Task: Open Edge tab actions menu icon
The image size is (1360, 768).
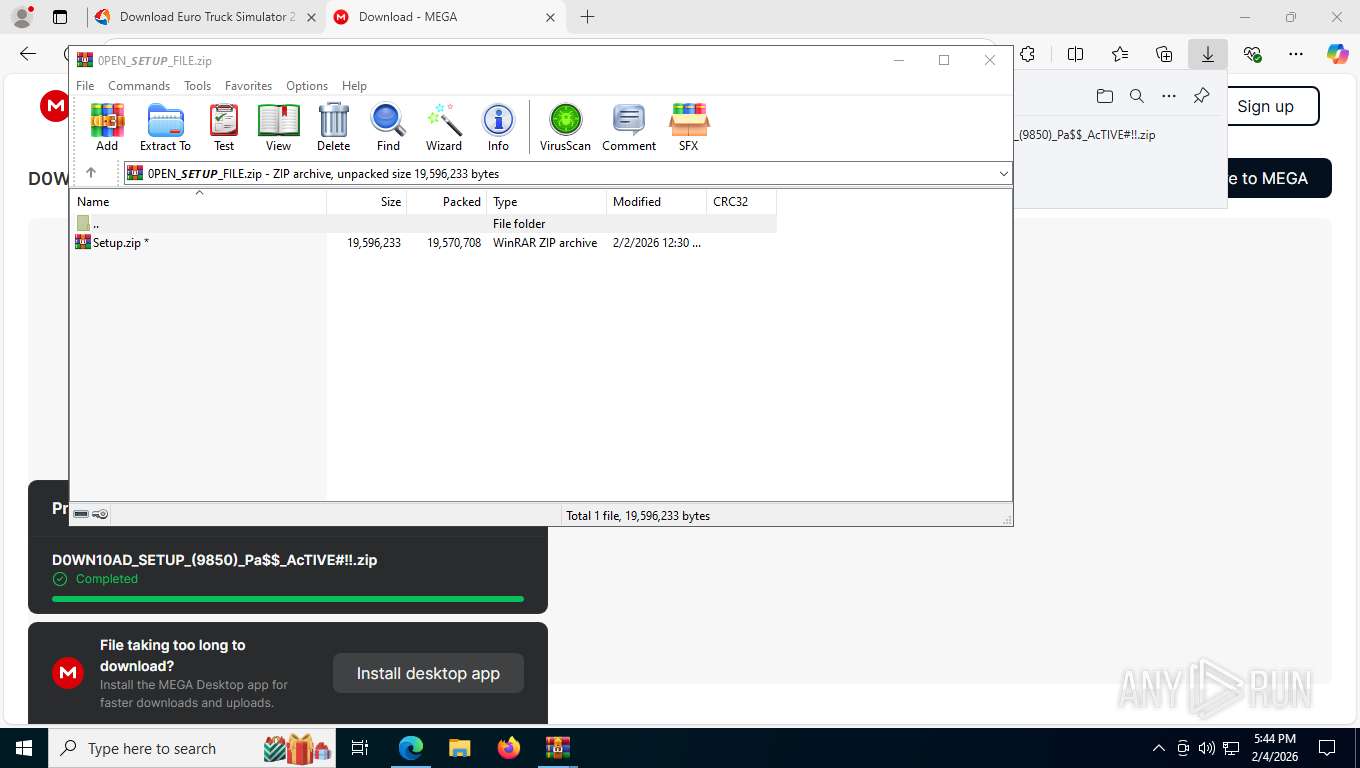Action: (60, 17)
